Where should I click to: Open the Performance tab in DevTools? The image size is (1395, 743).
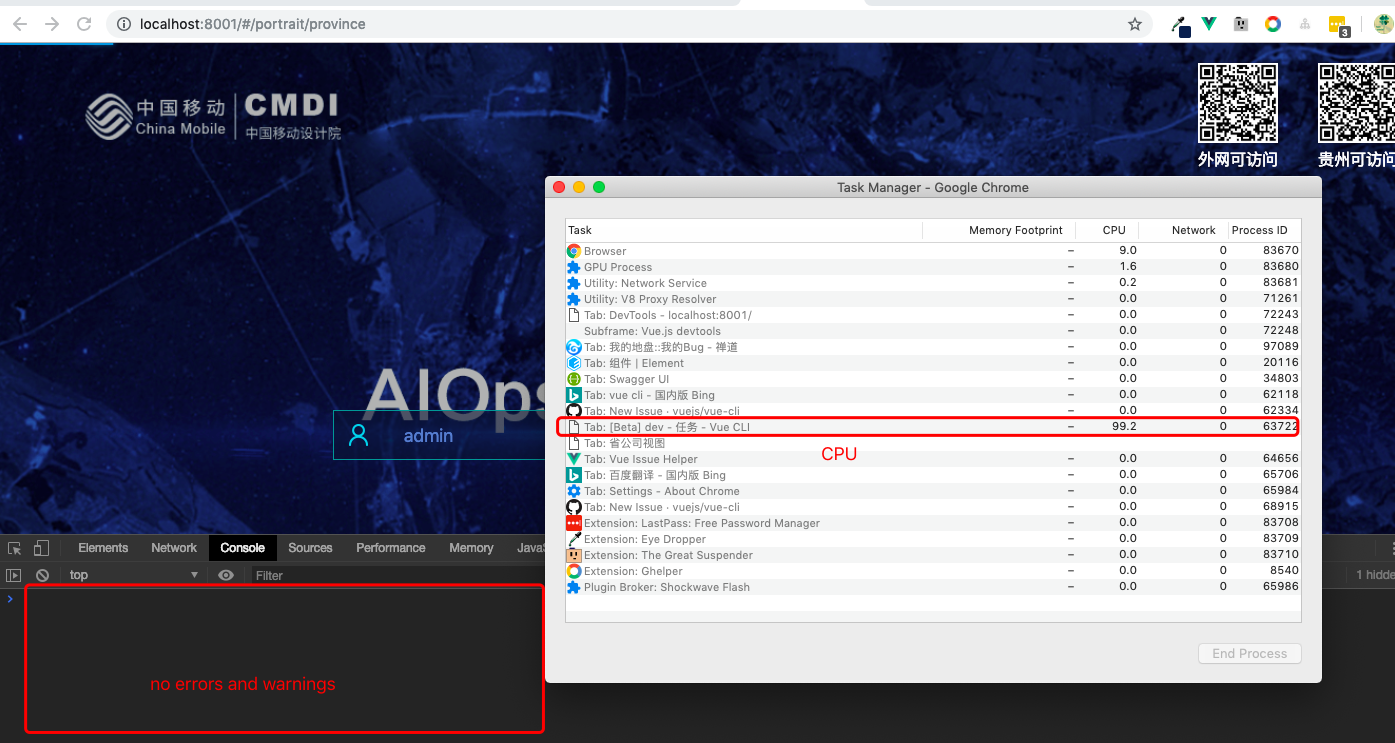(391, 548)
